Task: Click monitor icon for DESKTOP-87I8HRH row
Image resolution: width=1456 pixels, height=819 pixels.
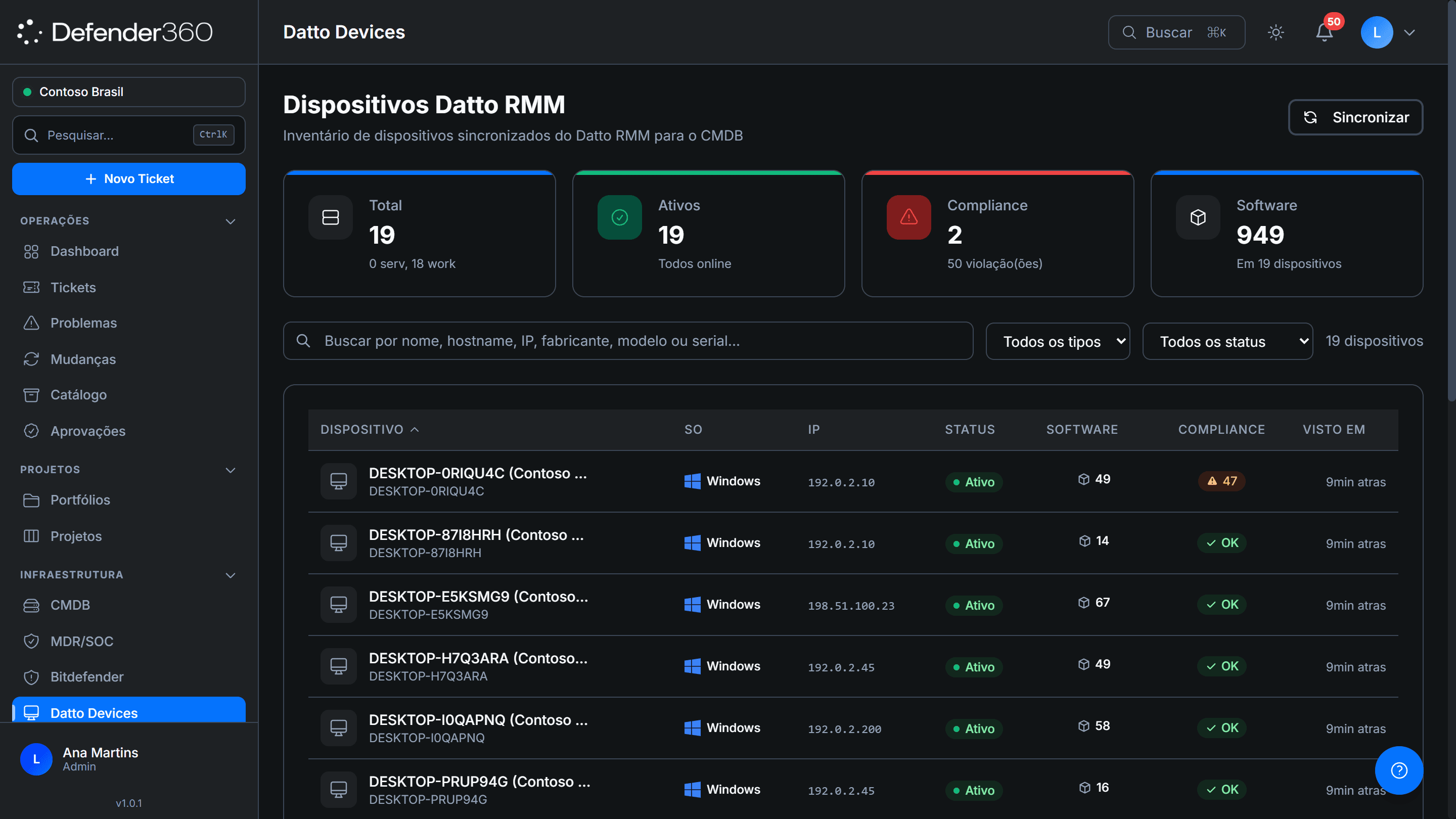Action: click(x=339, y=542)
